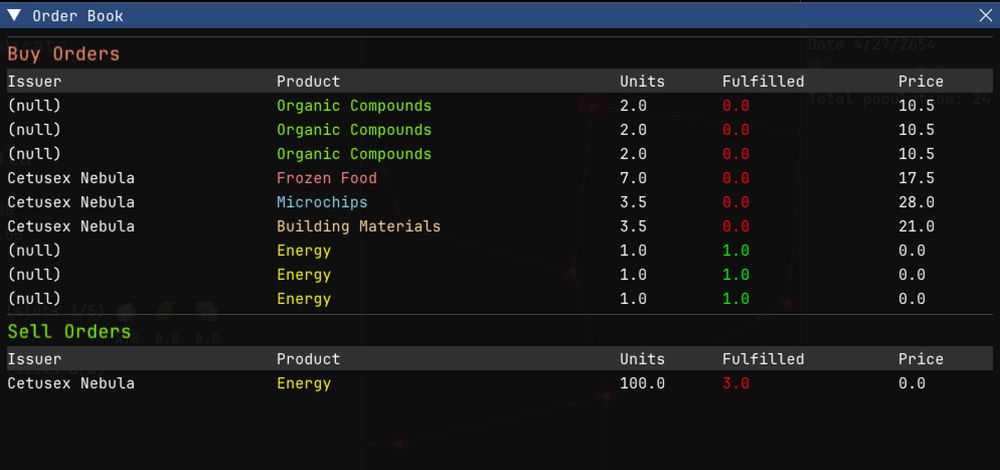Sort Buy Orders by Issuer column header
This screenshot has height=470, width=1000.
click(x=34, y=82)
